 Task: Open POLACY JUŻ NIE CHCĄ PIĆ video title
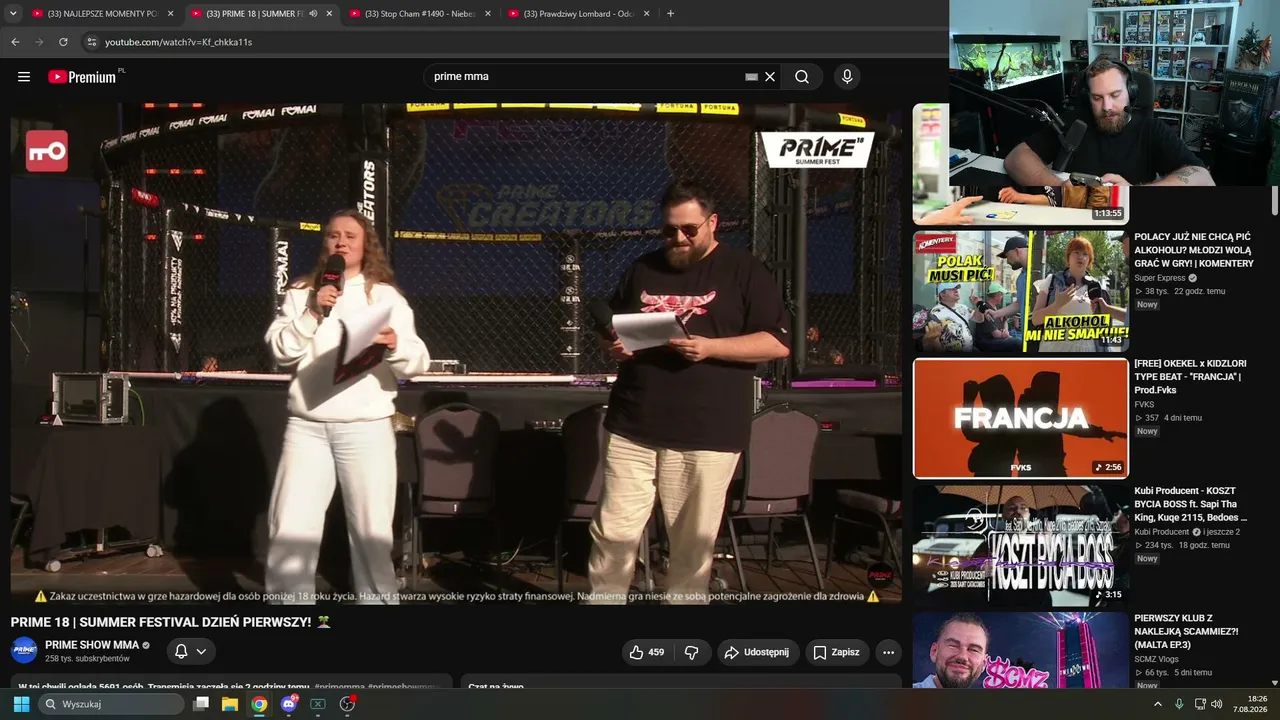(x=1194, y=250)
